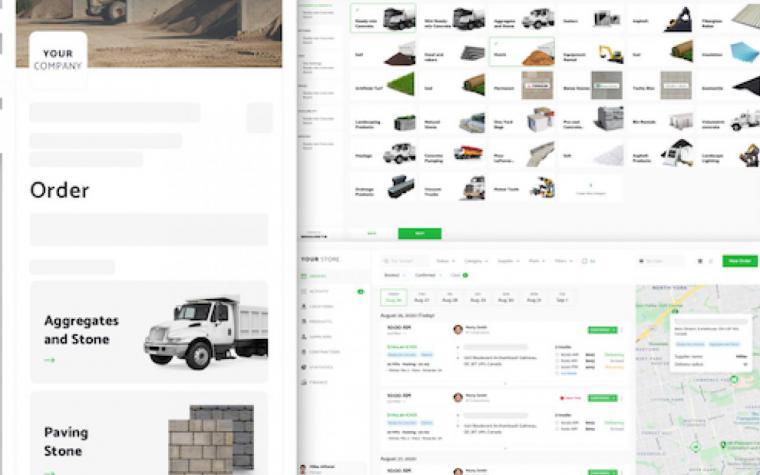Viewport: 760px width, 475px height.
Task: Toggle the All checkbox in filter bar
Action: [x=585, y=261]
